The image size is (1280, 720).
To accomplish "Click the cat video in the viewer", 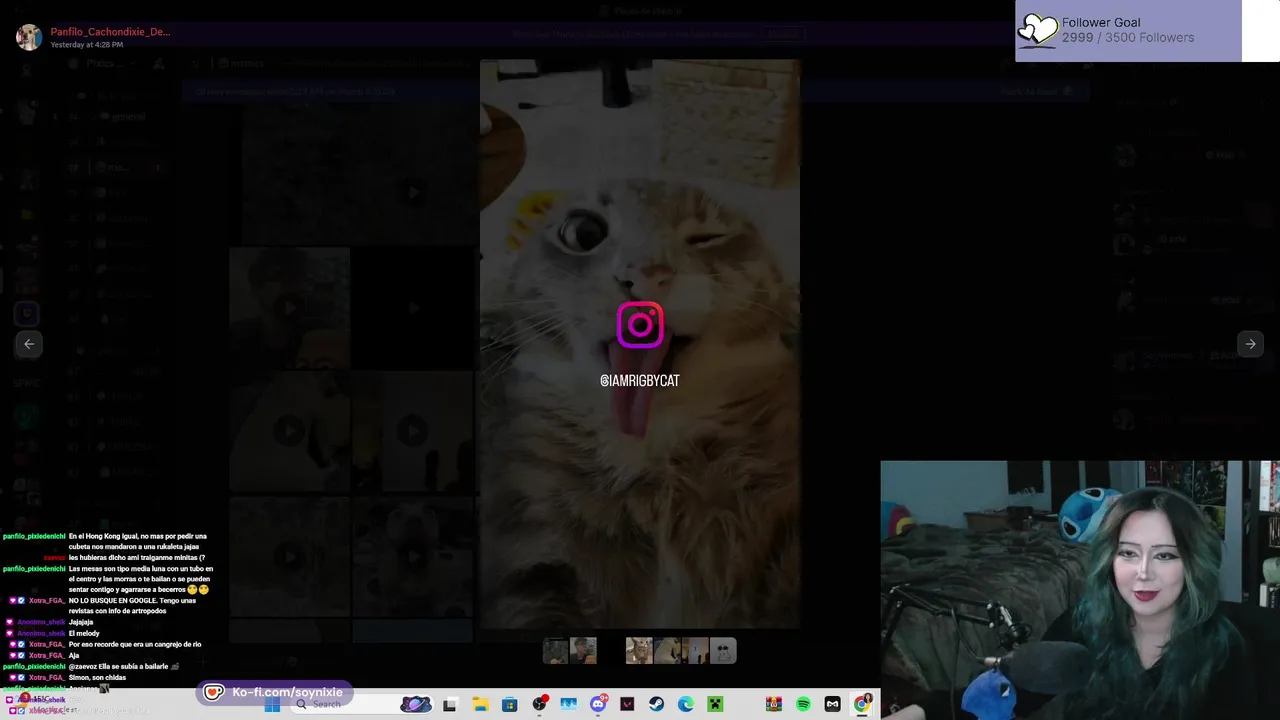I will click(x=640, y=344).
